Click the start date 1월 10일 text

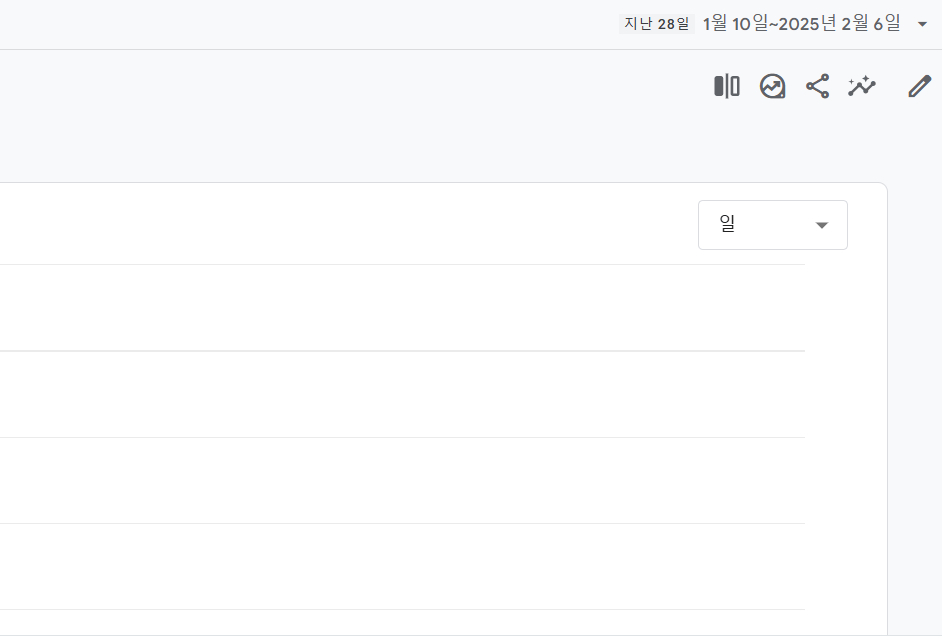click(735, 24)
